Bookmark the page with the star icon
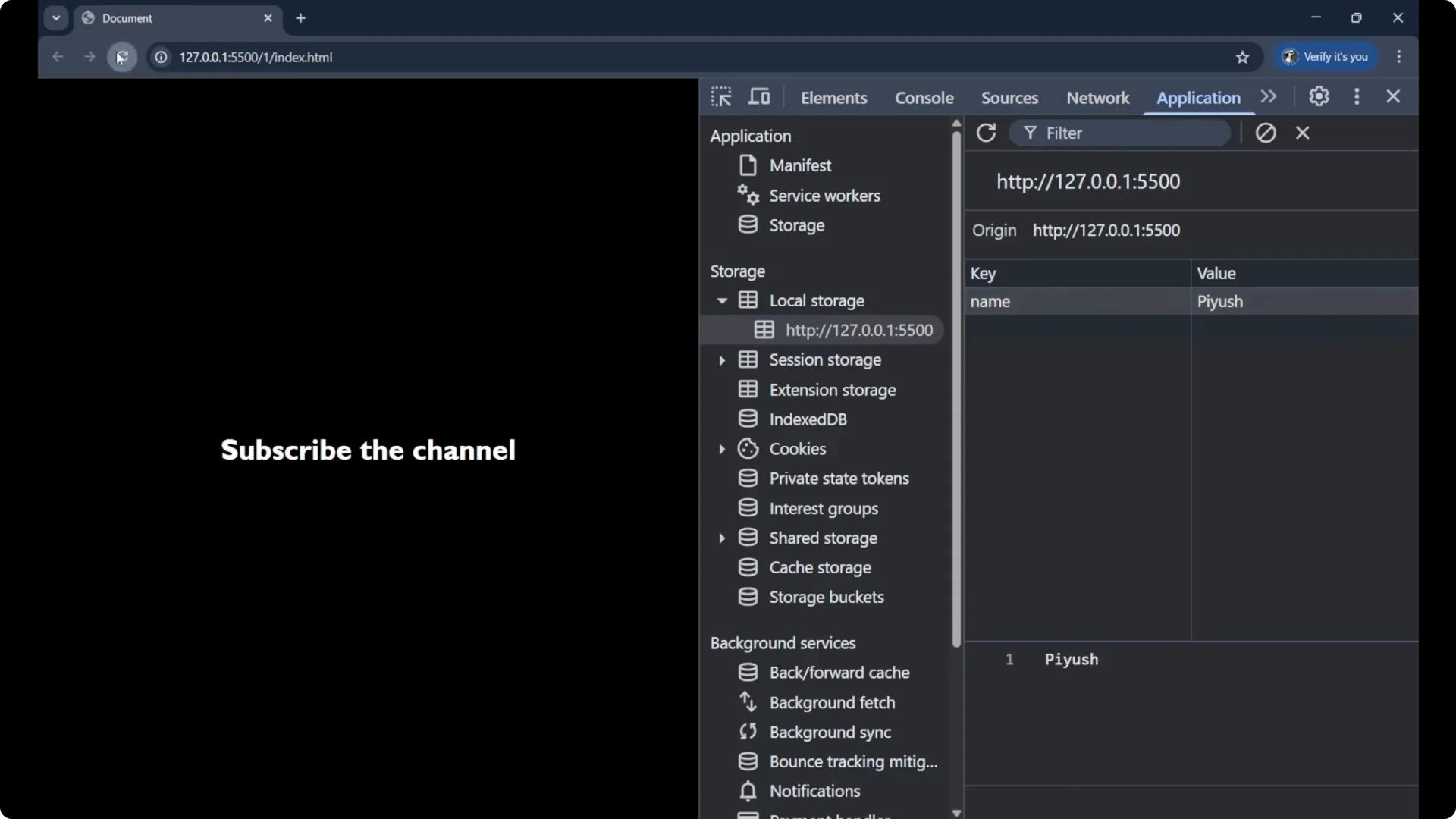This screenshot has width=1456, height=819. (1243, 57)
